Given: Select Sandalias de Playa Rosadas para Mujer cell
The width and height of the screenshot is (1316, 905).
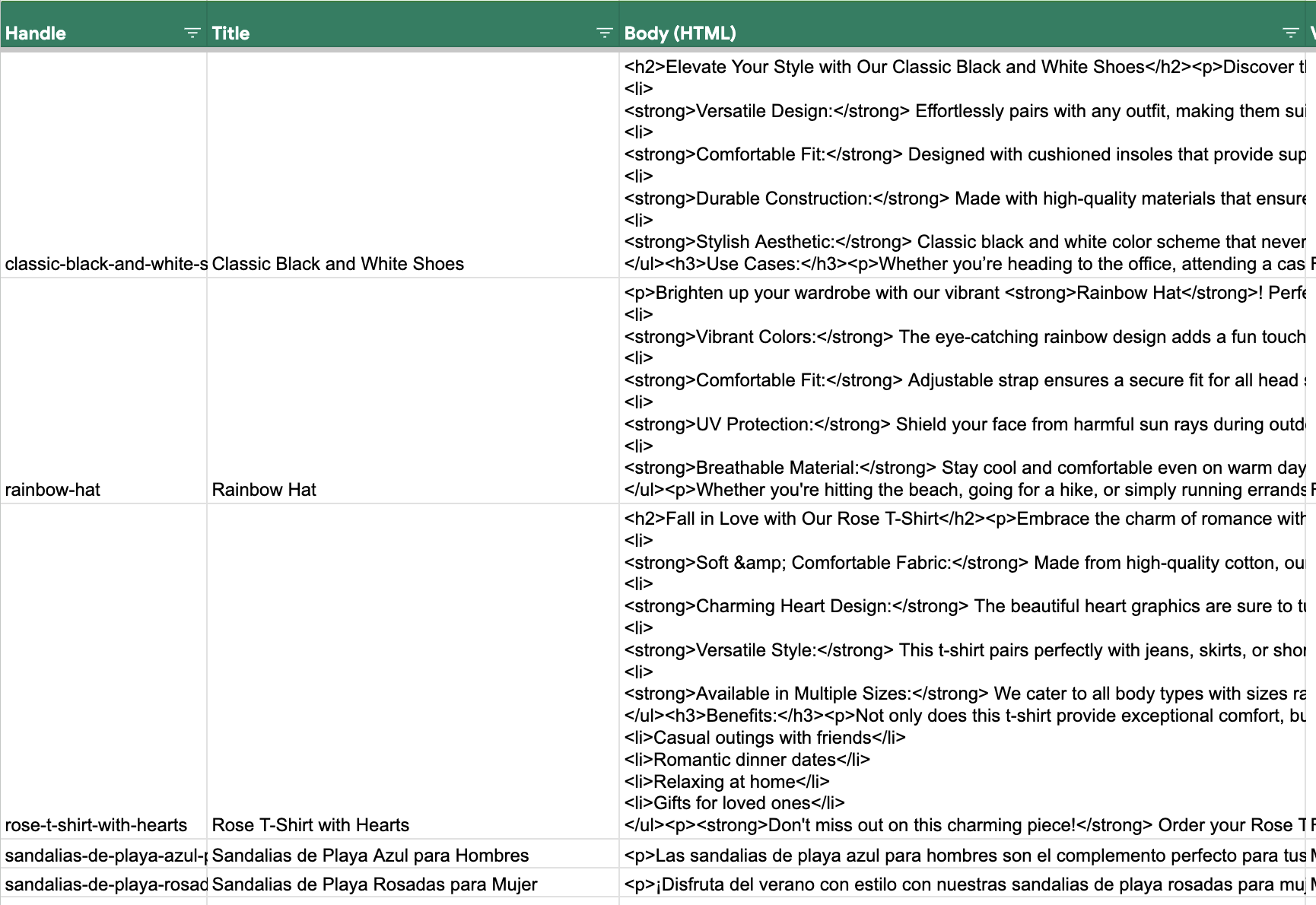Looking at the screenshot, I should pos(413,883).
